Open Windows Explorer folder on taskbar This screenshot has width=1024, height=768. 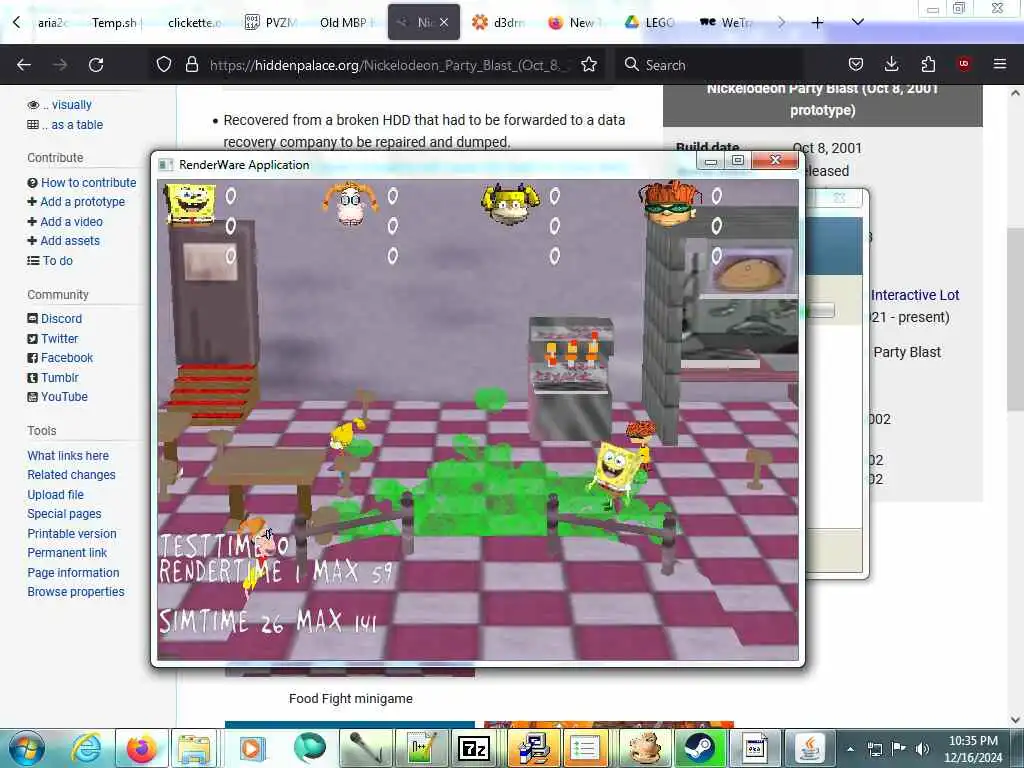pos(194,748)
